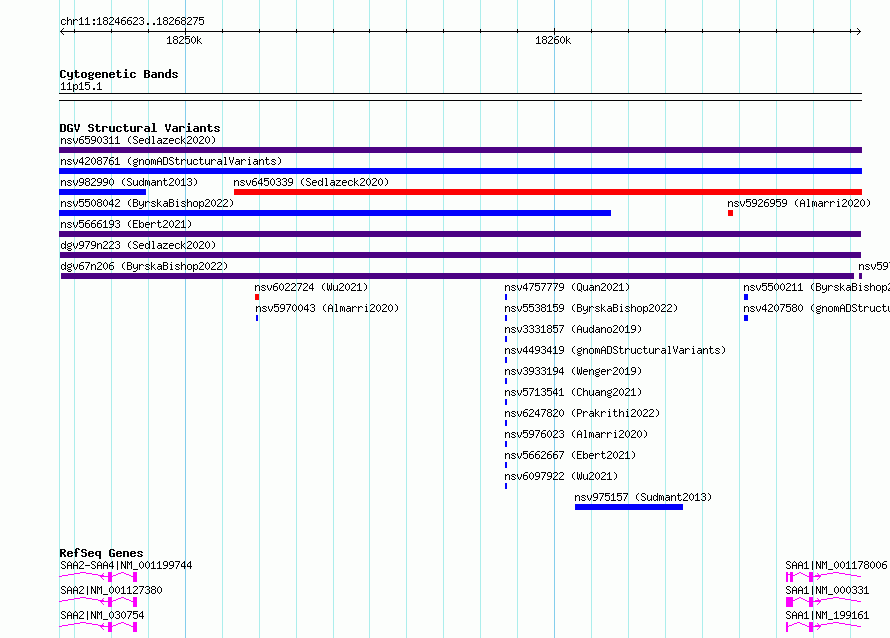Select the blue nsv5970043 marker
This screenshot has height=638, width=890.
pyautogui.click(x=257, y=318)
